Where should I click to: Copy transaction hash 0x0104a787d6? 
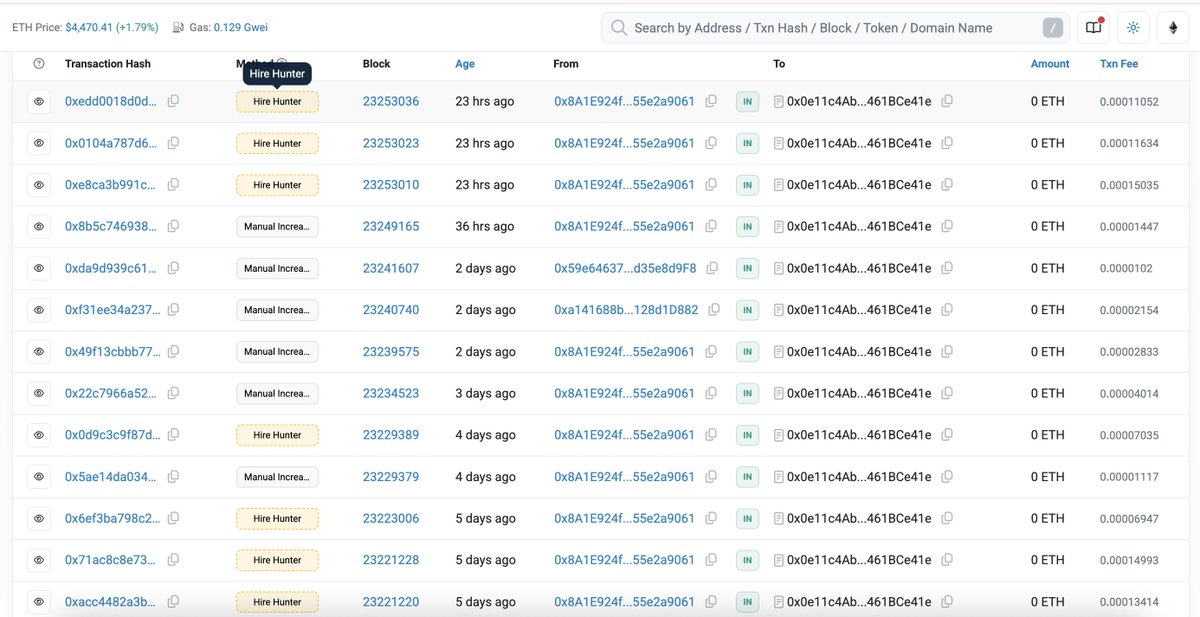[173, 143]
